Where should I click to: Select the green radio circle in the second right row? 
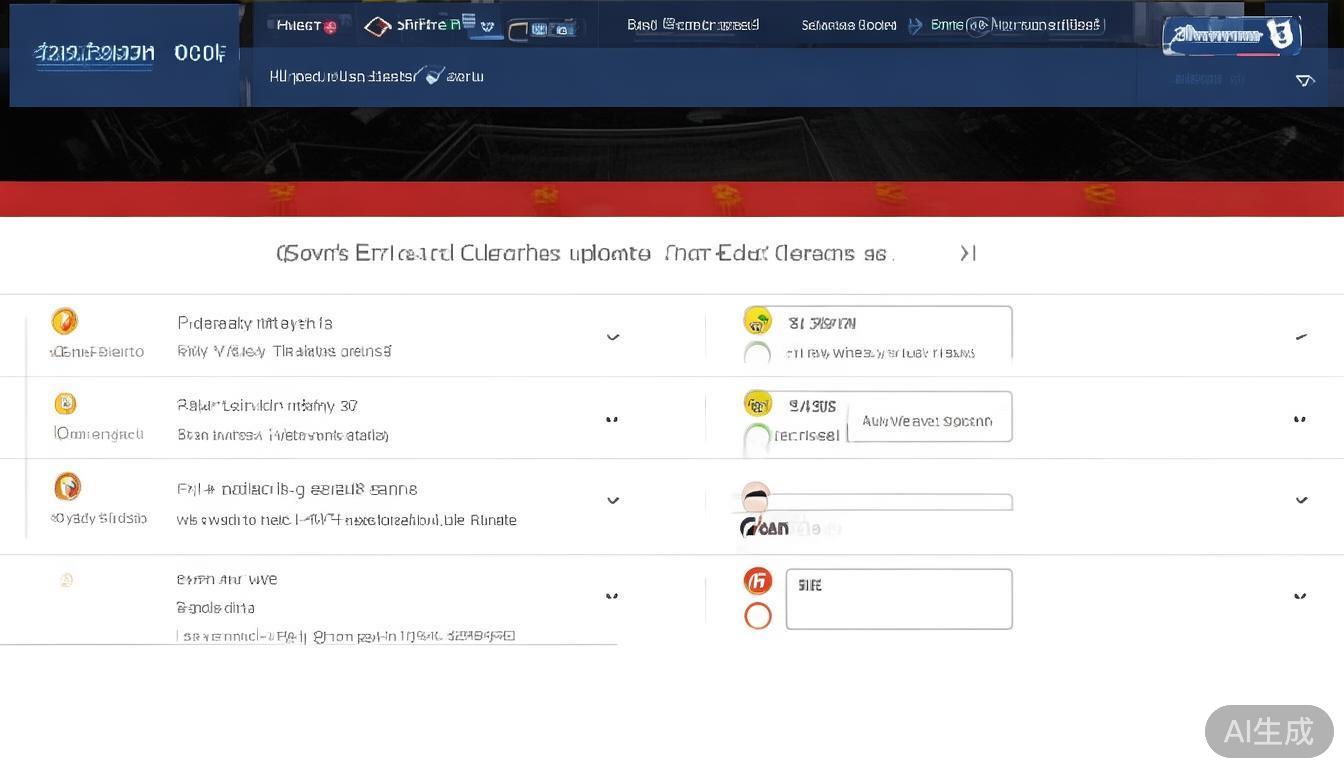pyautogui.click(x=758, y=437)
